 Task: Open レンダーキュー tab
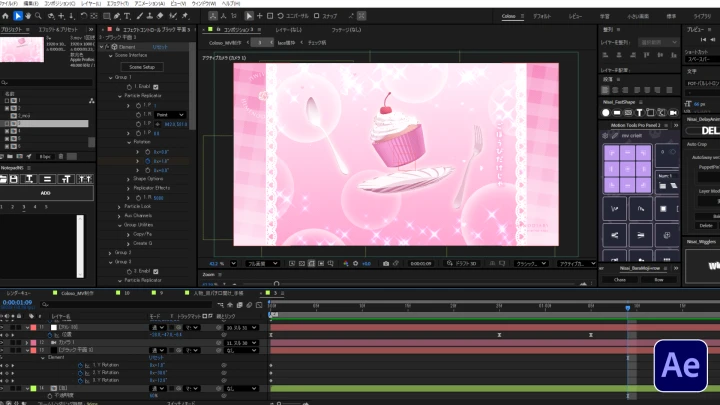click(18, 293)
